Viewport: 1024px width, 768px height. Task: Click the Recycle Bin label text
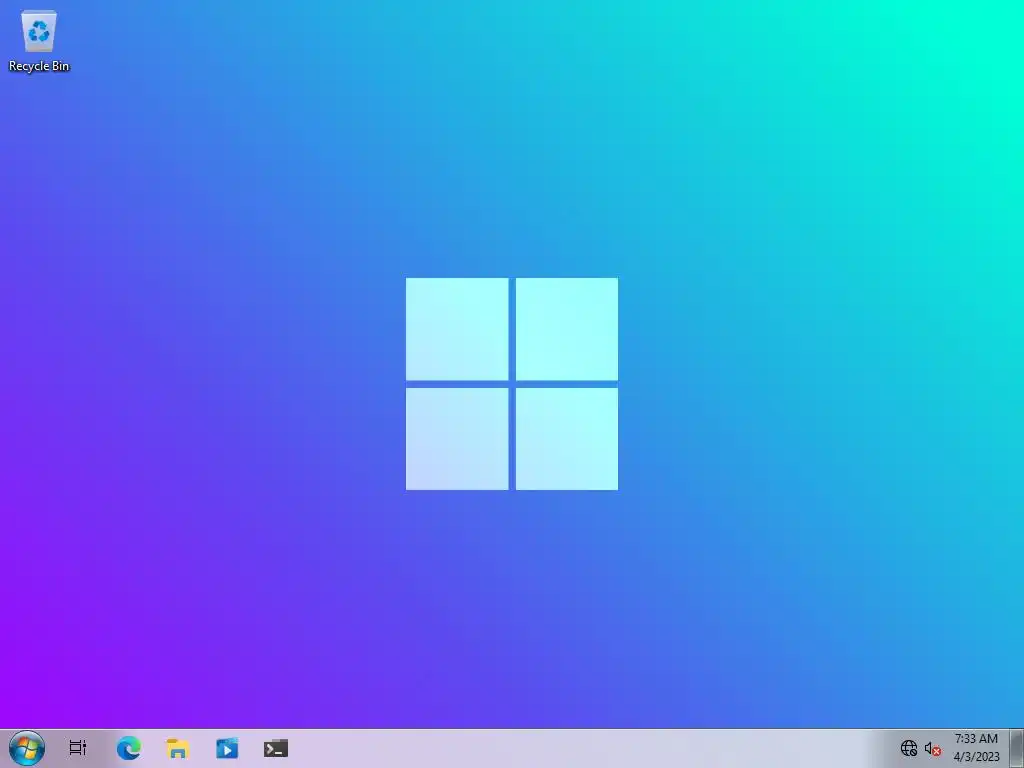tap(39, 66)
